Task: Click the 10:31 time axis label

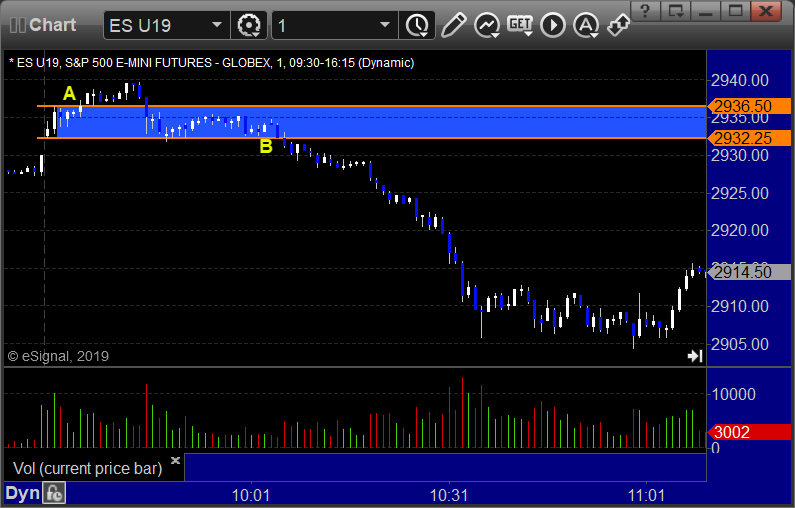Action: (x=449, y=495)
